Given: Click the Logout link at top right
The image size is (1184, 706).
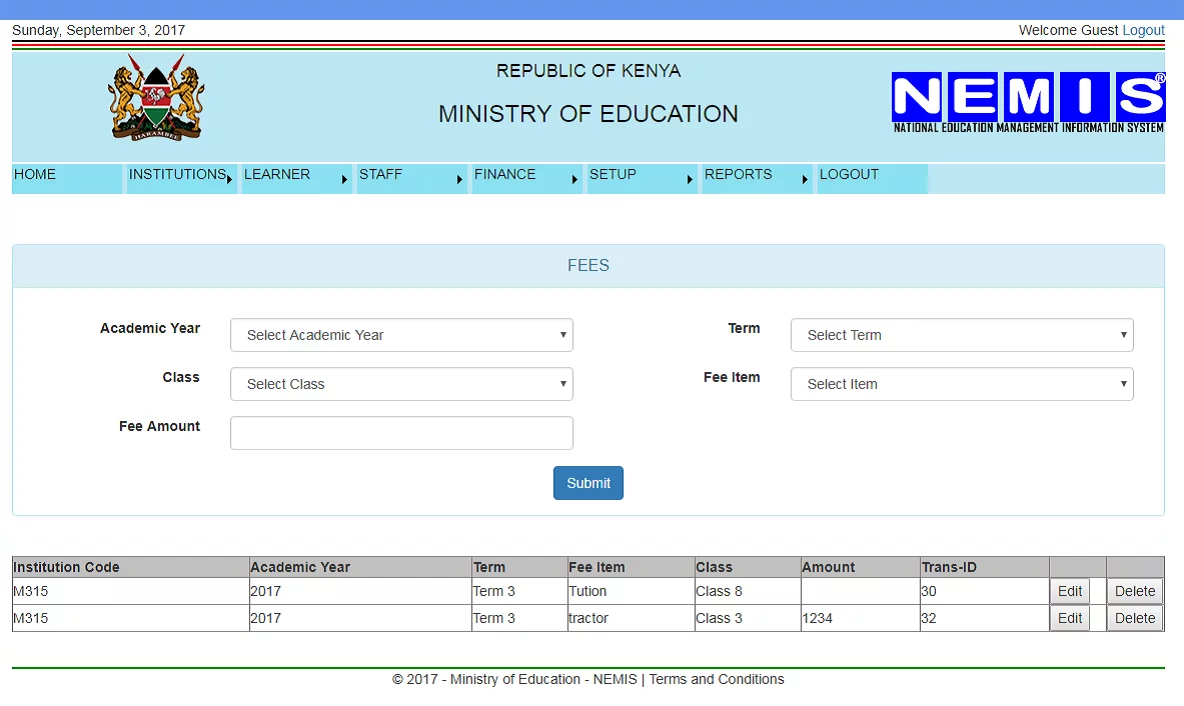Looking at the screenshot, I should pos(1143,29).
